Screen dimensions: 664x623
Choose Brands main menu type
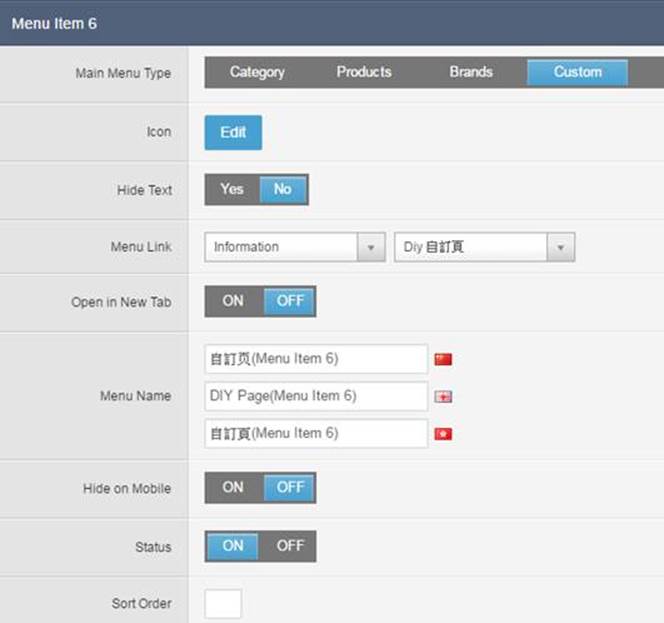tap(470, 72)
